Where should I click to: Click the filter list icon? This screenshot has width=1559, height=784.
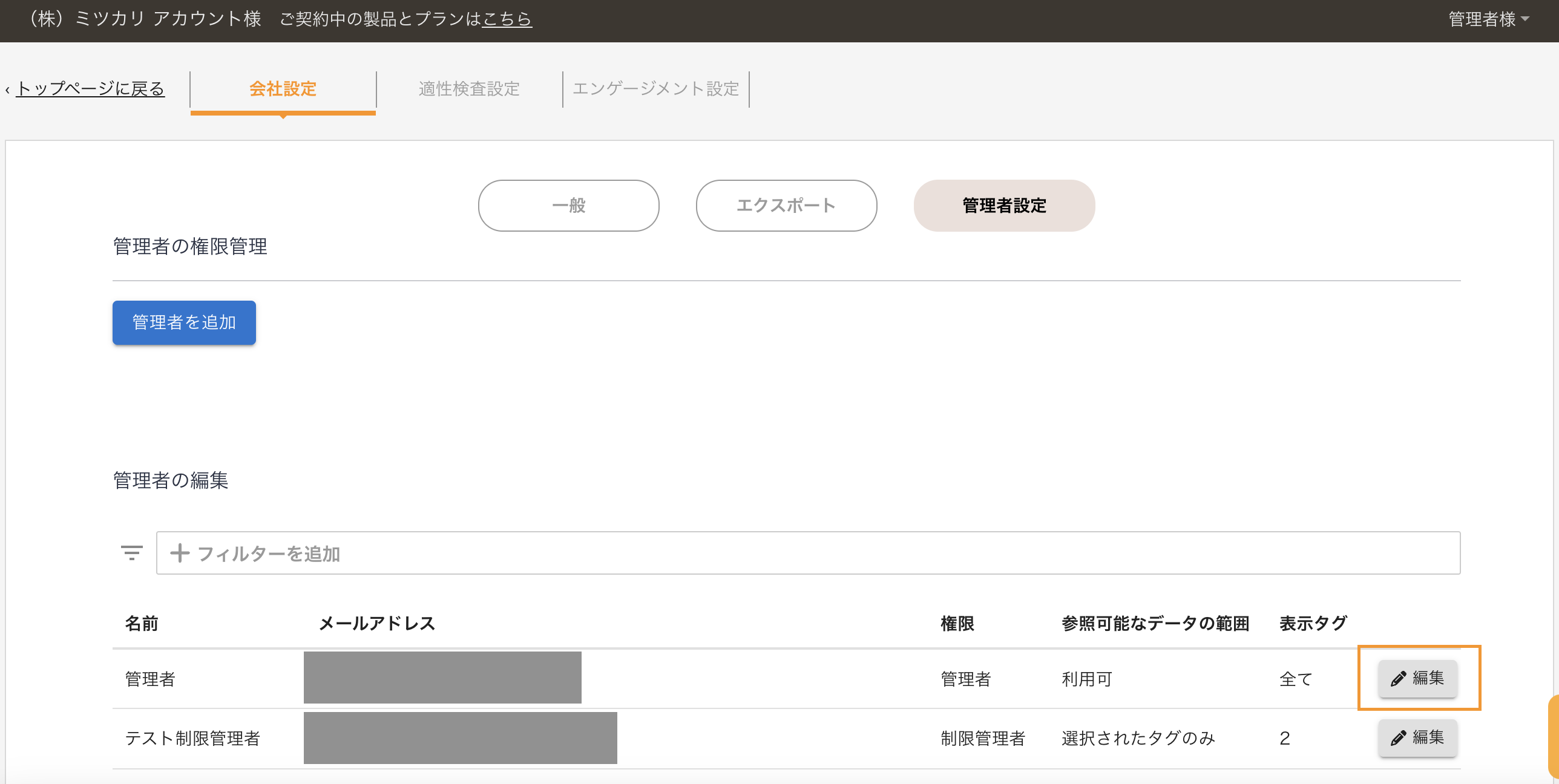tap(131, 553)
